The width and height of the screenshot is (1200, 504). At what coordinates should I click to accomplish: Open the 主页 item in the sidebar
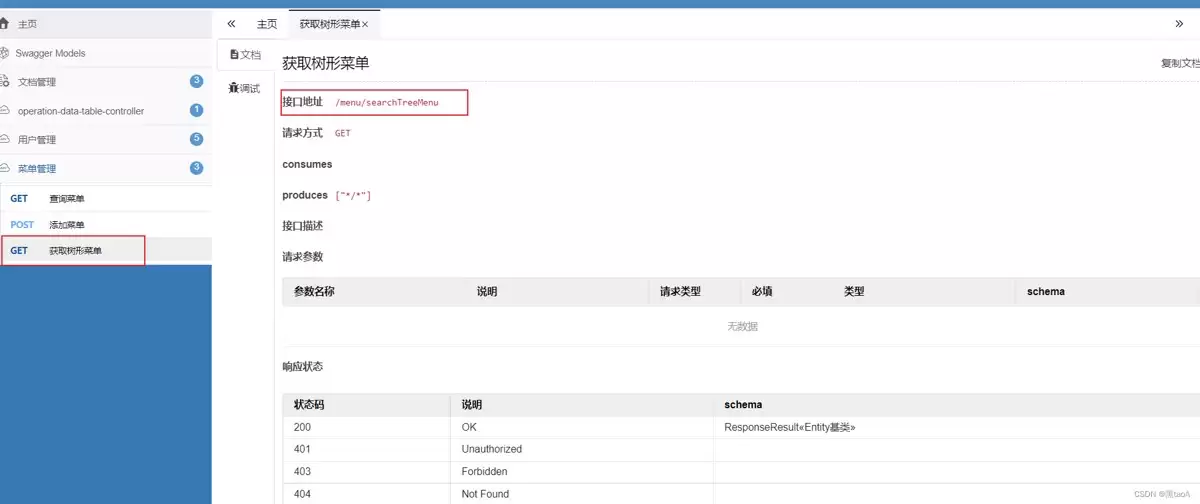click(106, 23)
